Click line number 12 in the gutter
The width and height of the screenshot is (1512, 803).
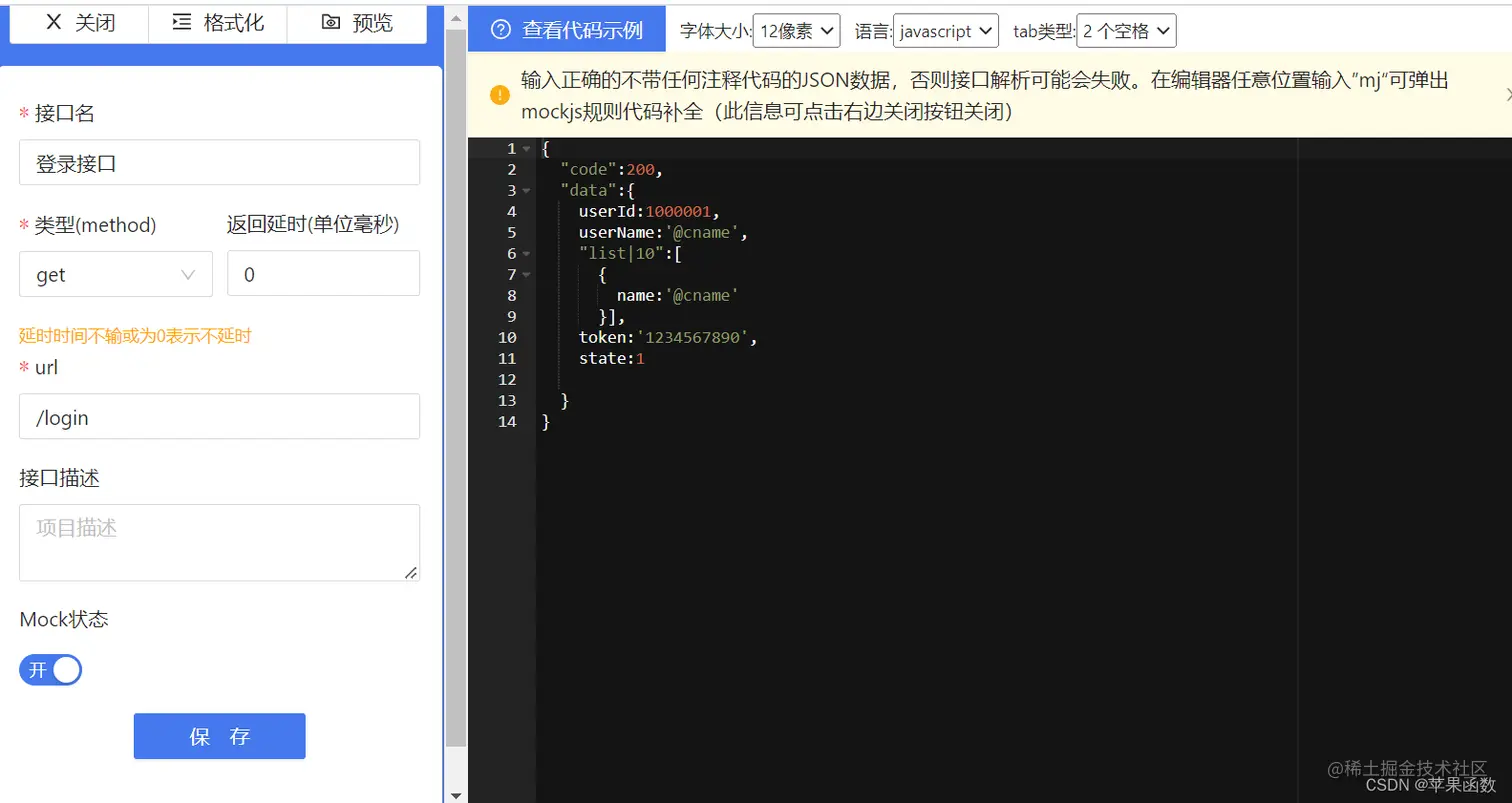(x=506, y=379)
